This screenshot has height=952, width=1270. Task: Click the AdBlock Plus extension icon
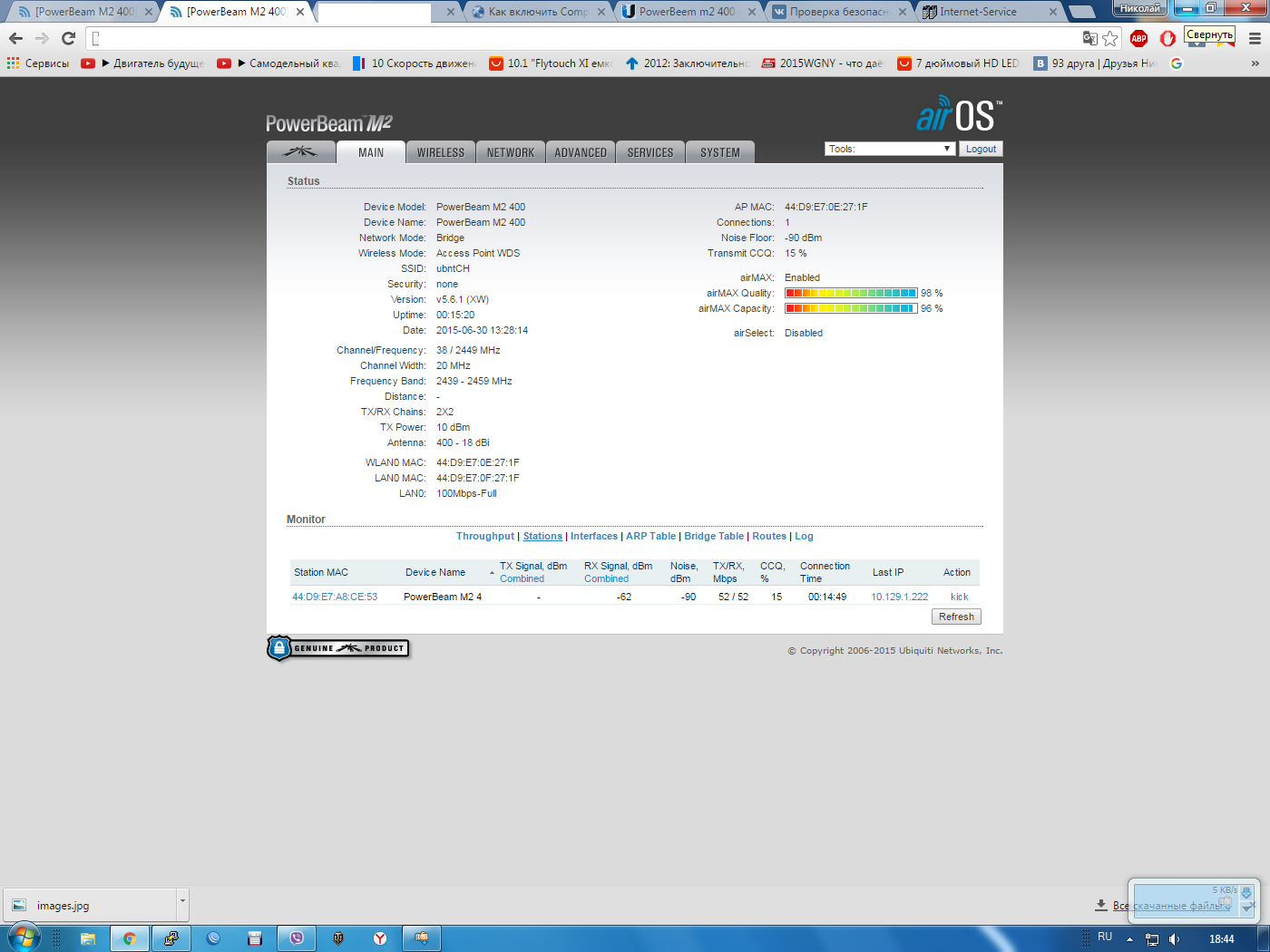pyautogui.click(x=1138, y=38)
